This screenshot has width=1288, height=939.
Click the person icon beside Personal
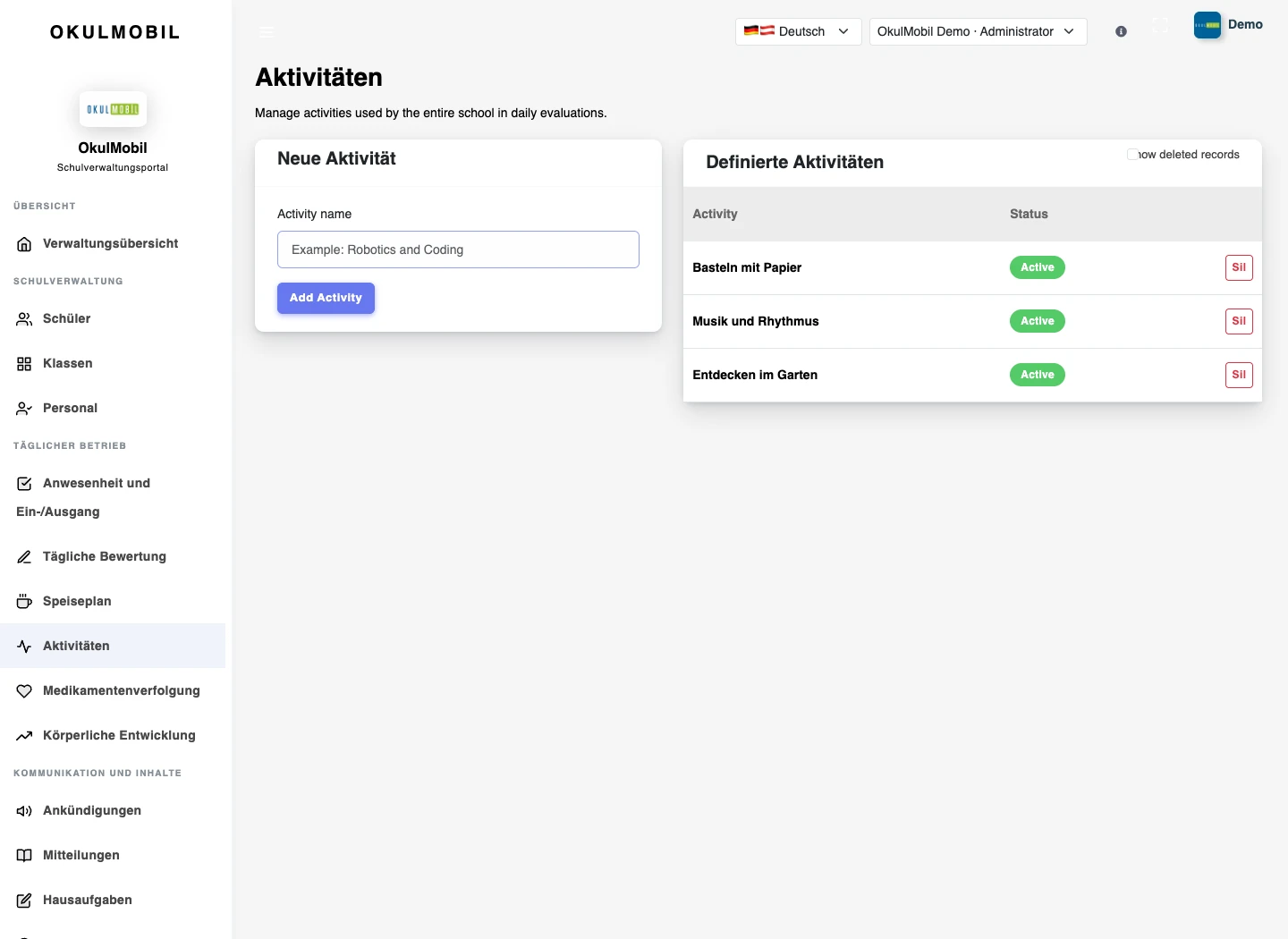point(24,409)
